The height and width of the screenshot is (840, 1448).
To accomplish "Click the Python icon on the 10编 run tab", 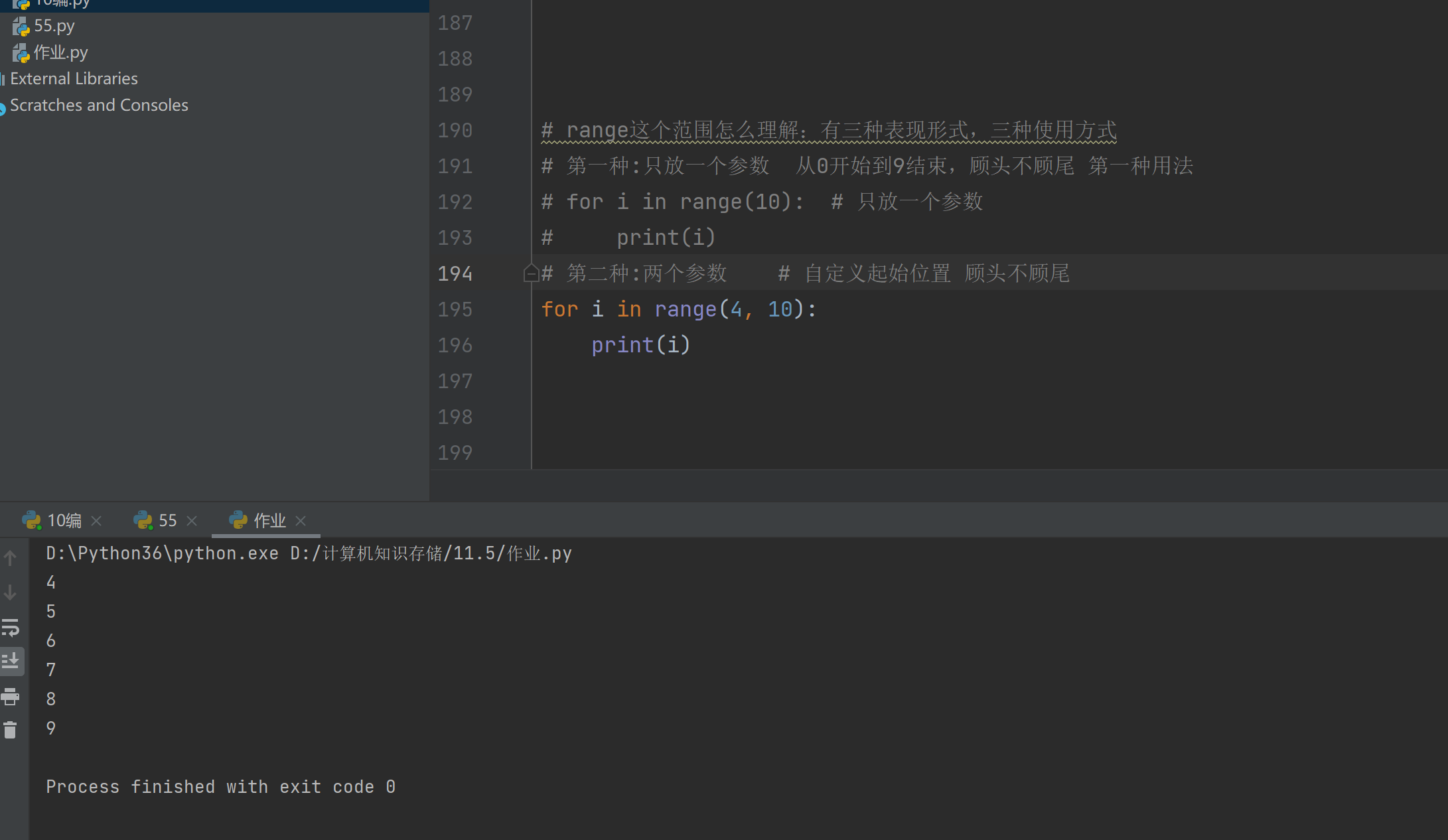I will [31, 521].
